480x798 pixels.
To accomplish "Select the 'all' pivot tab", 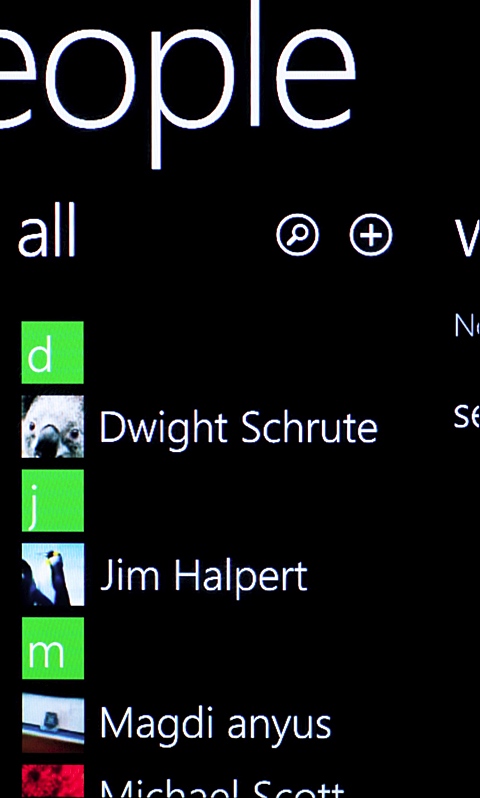I will tap(47, 230).
